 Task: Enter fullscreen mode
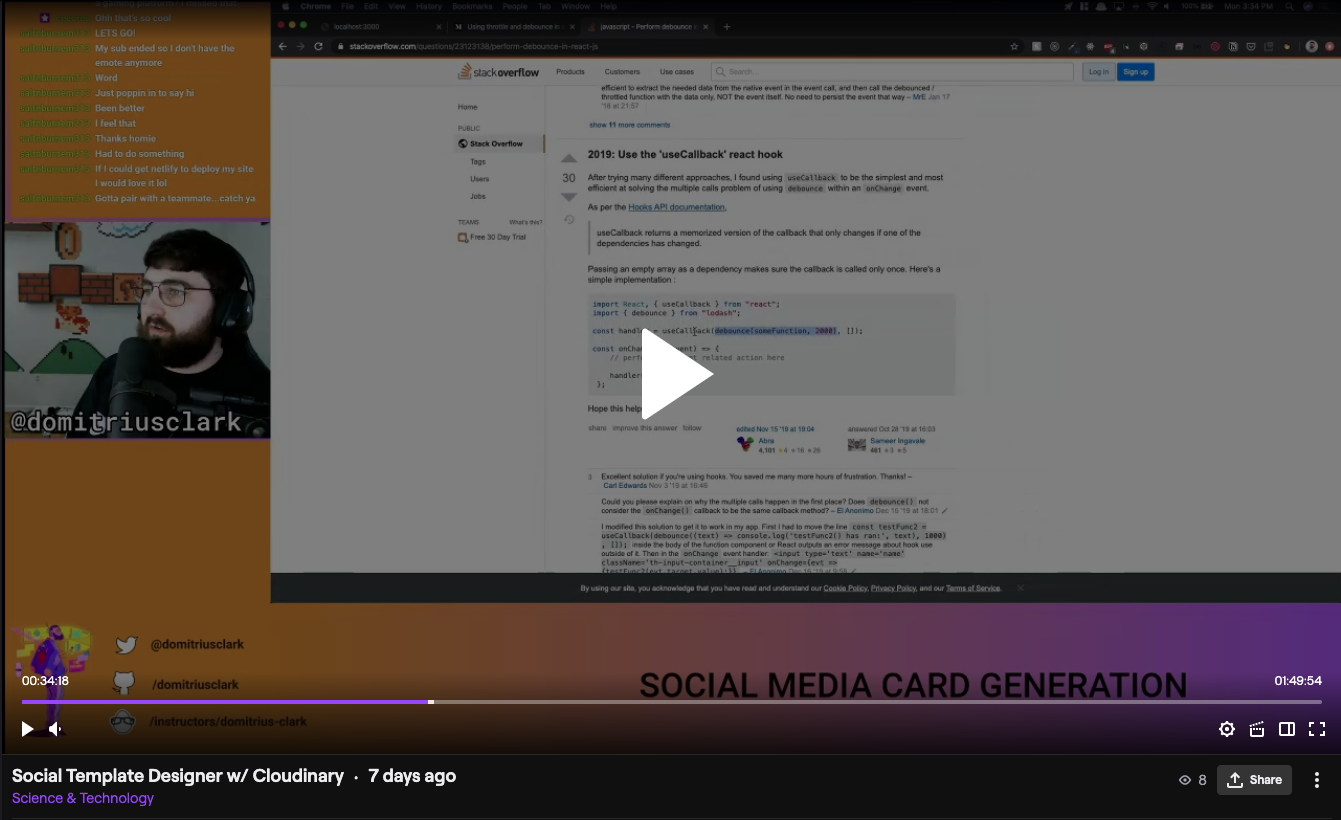pos(1317,729)
